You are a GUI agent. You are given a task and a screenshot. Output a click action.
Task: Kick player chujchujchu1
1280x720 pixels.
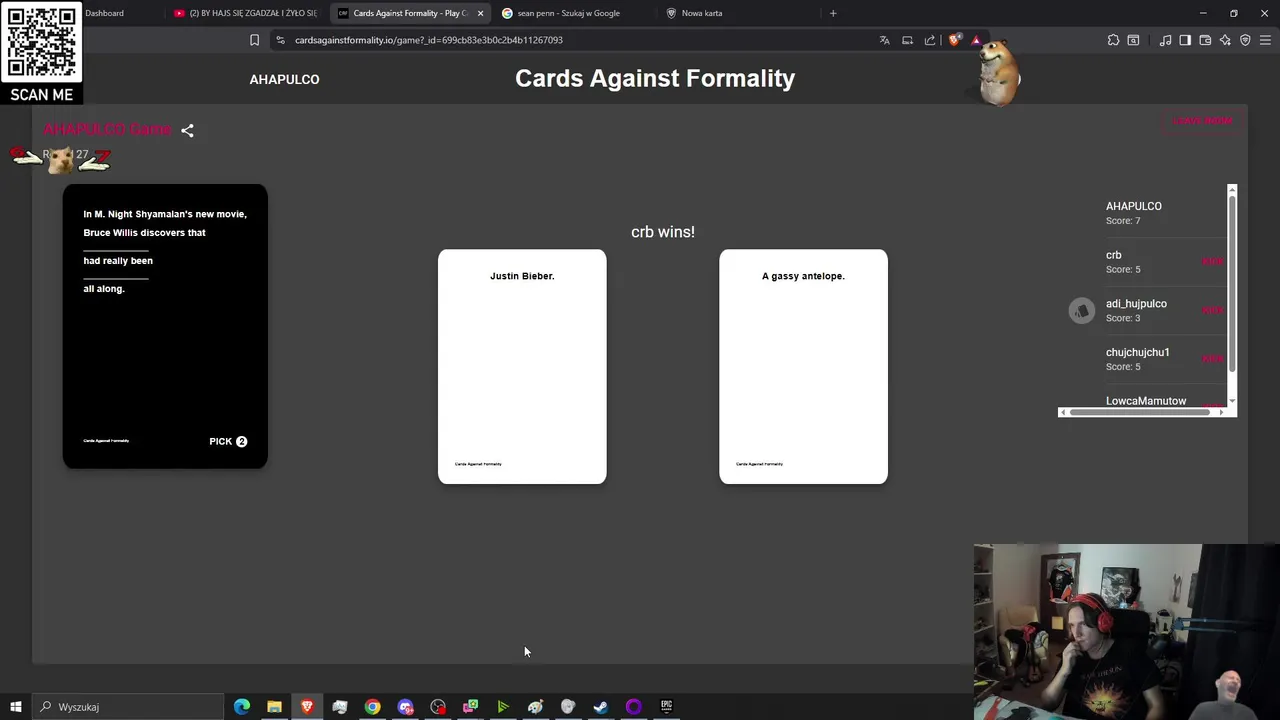pyautogui.click(x=1212, y=359)
